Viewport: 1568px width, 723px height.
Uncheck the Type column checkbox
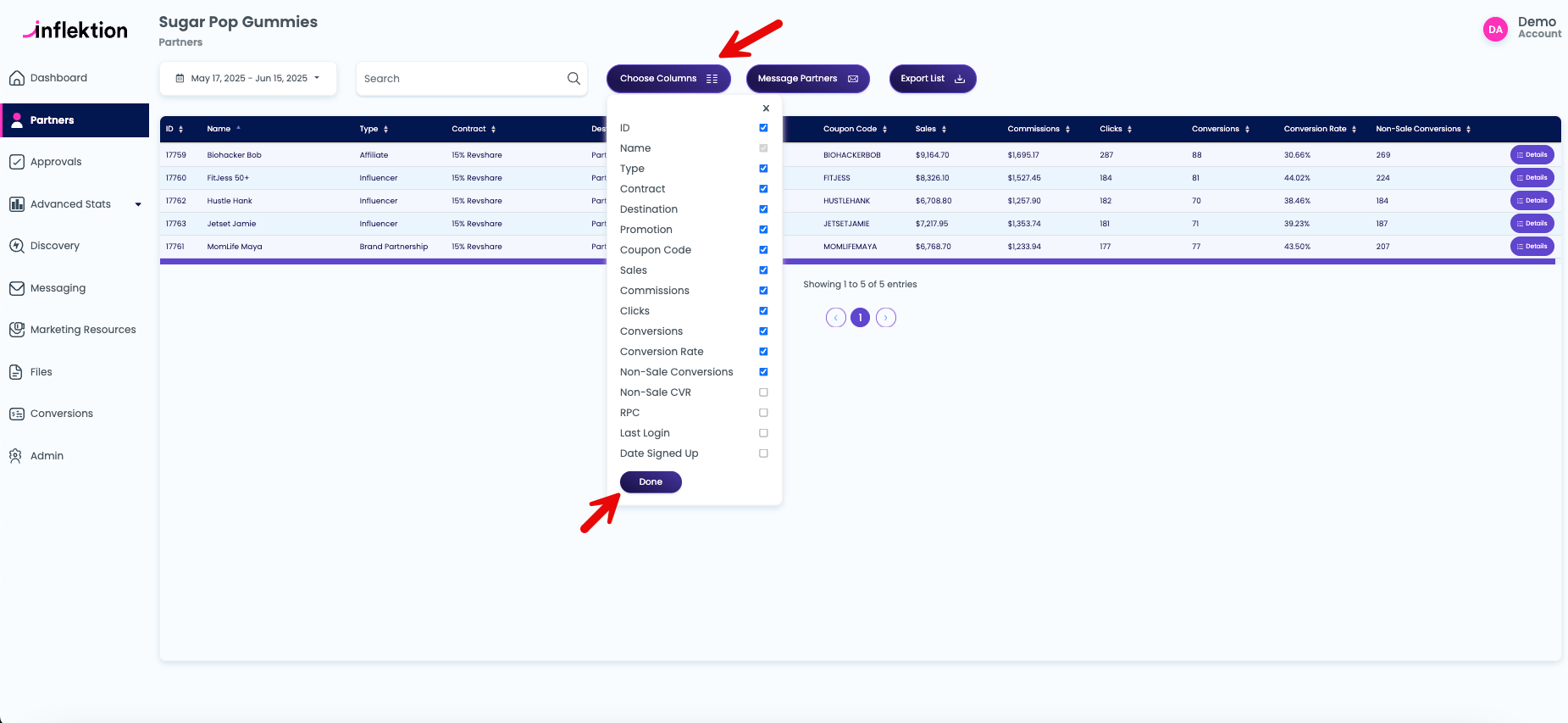click(763, 169)
